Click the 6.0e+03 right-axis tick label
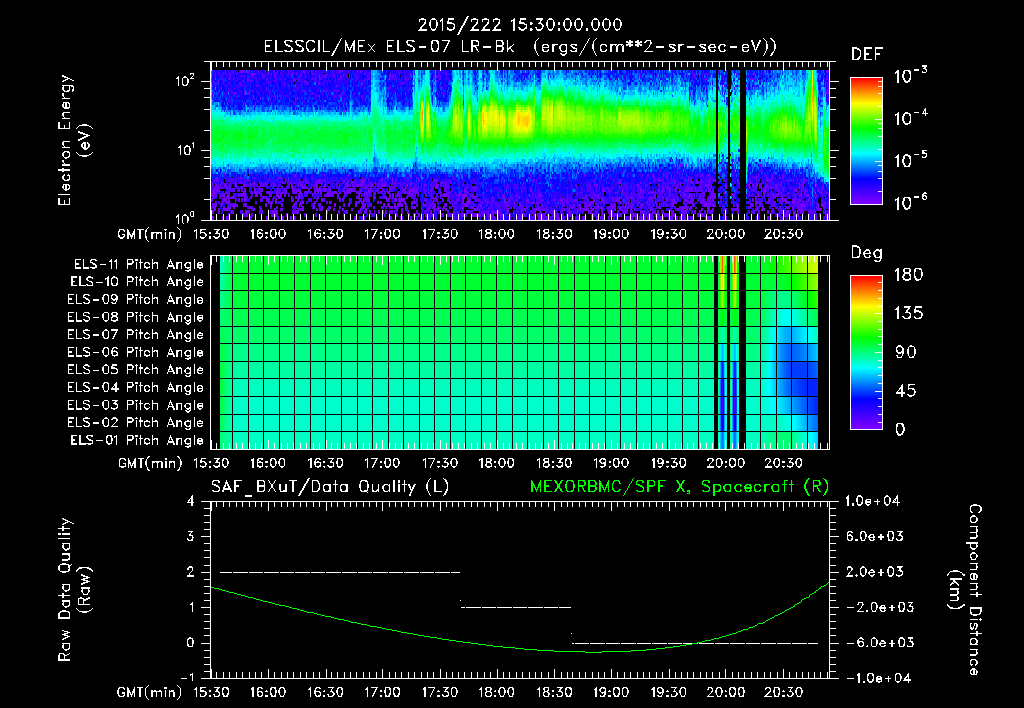Viewport: 1024px width, 708px height. pyautogui.click(x=874, y=536)
